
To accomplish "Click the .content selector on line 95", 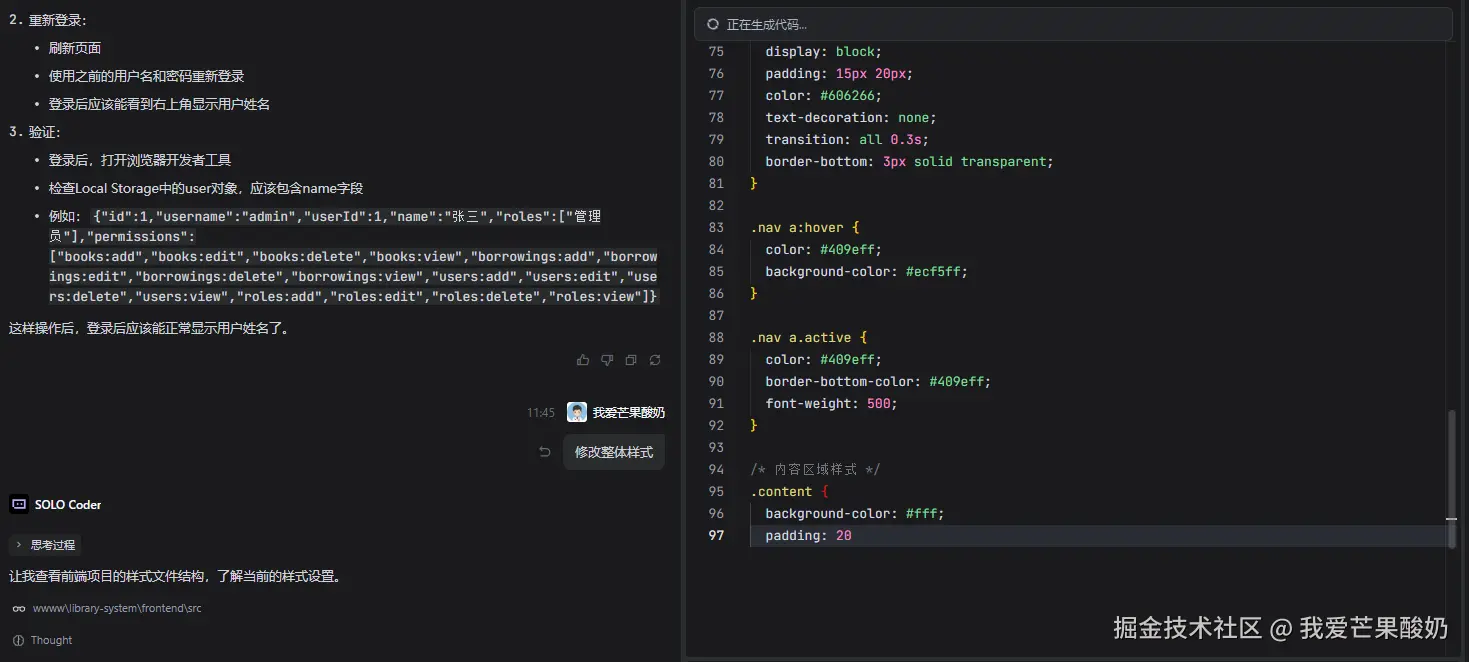I will (x=782, y=492).
